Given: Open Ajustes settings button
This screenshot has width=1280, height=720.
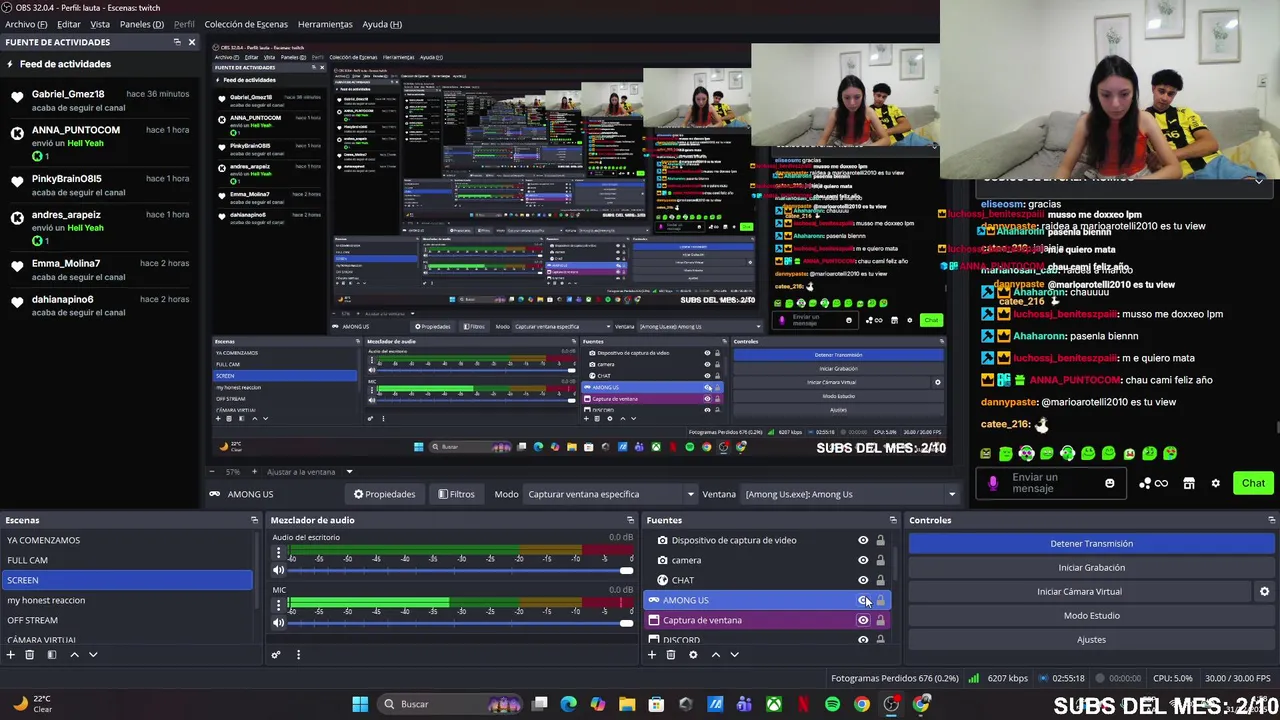Looking at the screenshot, I should [x=1091, y=639].
